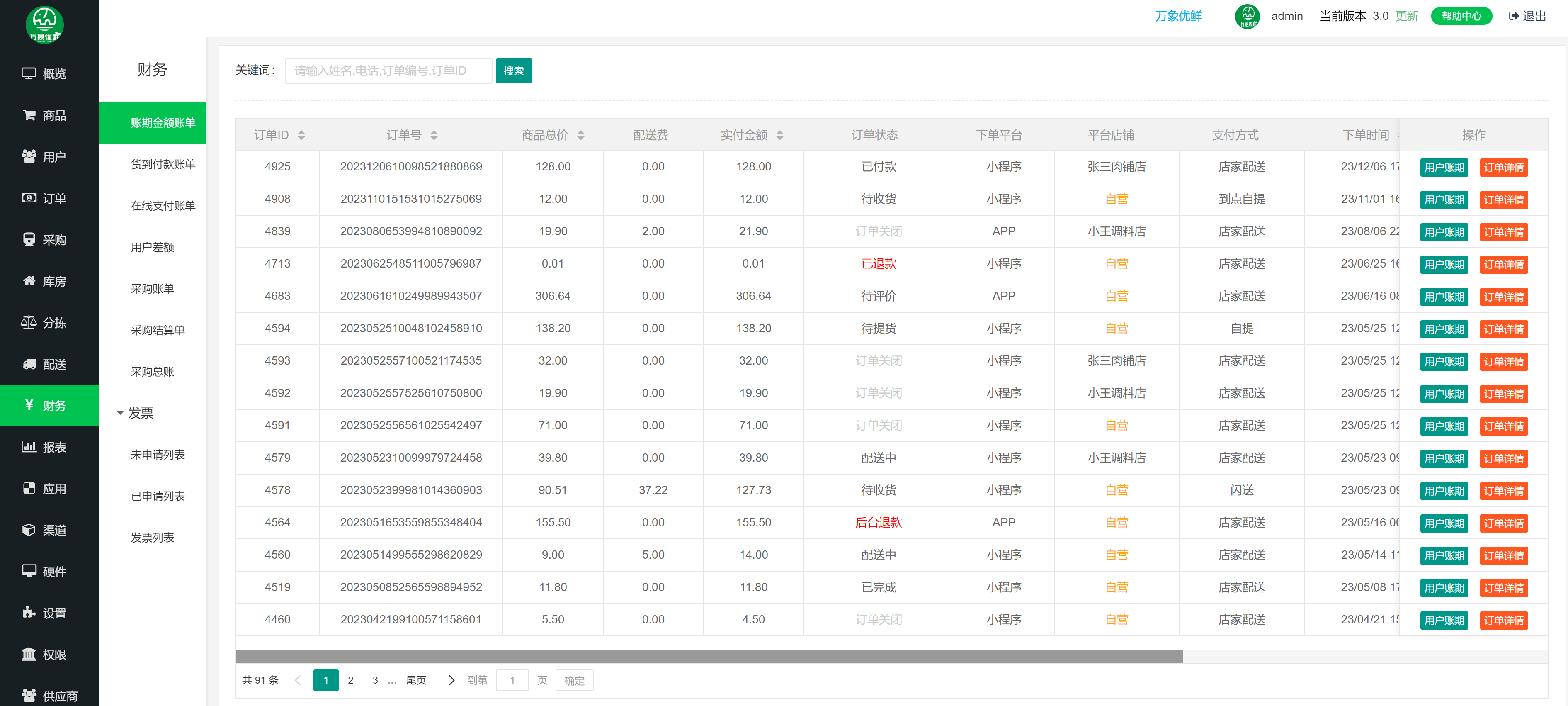This screenshot has height=706, width=1568.
Task: Open the 配送 delivery truck icon
Action: click(x=29, y=364)
